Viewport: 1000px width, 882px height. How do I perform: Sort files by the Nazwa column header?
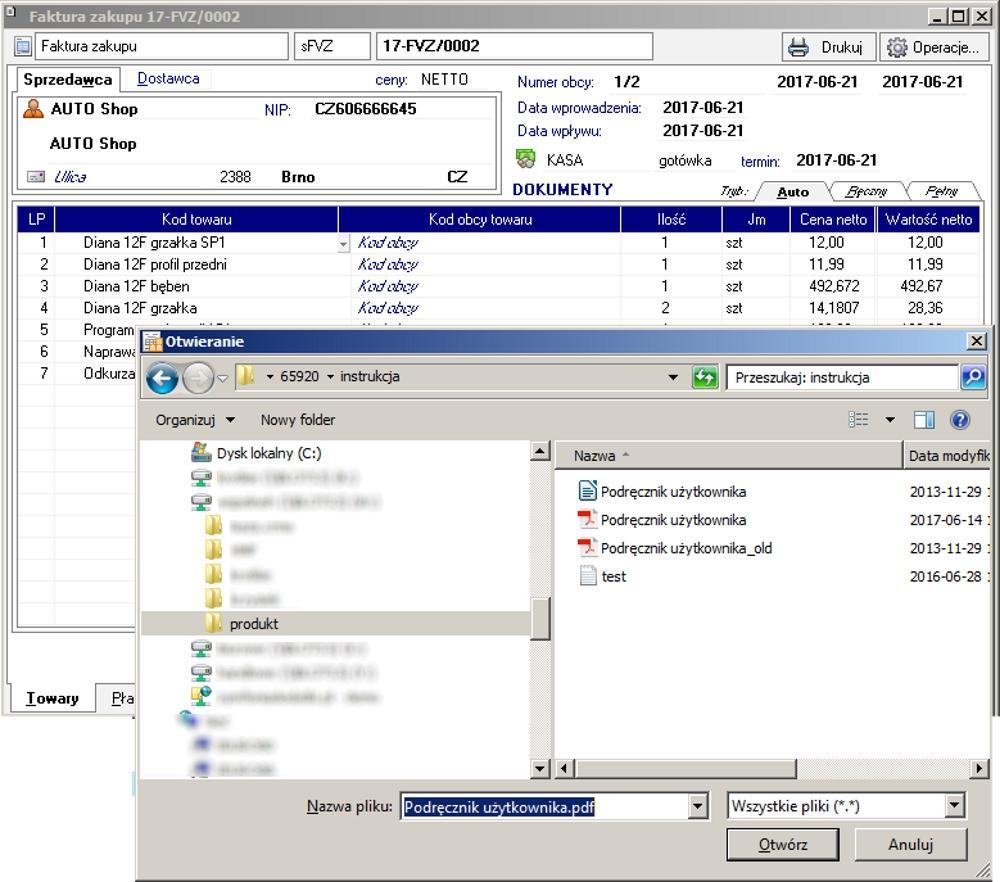[728, 455]
